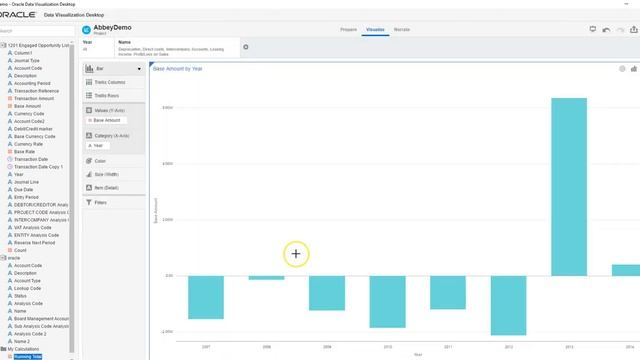Open the Year filter in filter bar
This screenshot has width=640, height=360.
tap(97, 46)
